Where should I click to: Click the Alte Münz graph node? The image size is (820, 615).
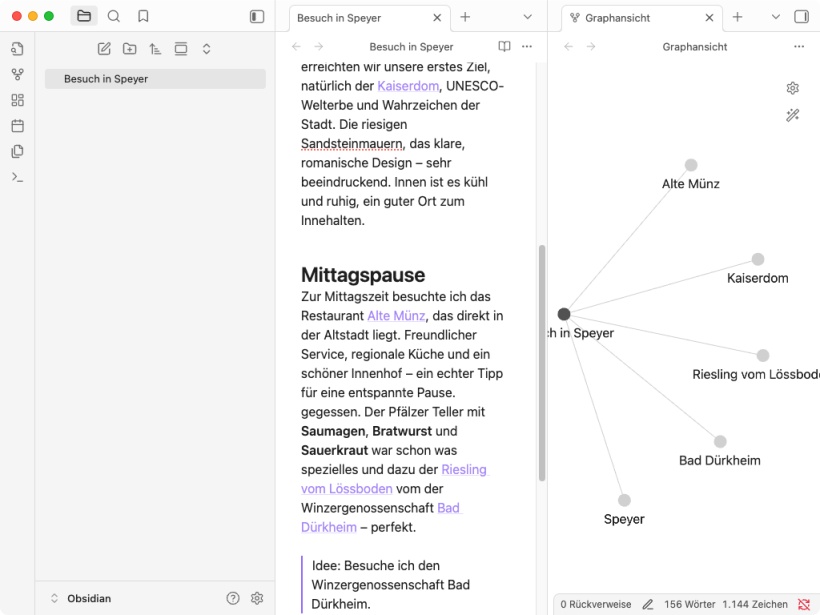click(691, 165)
